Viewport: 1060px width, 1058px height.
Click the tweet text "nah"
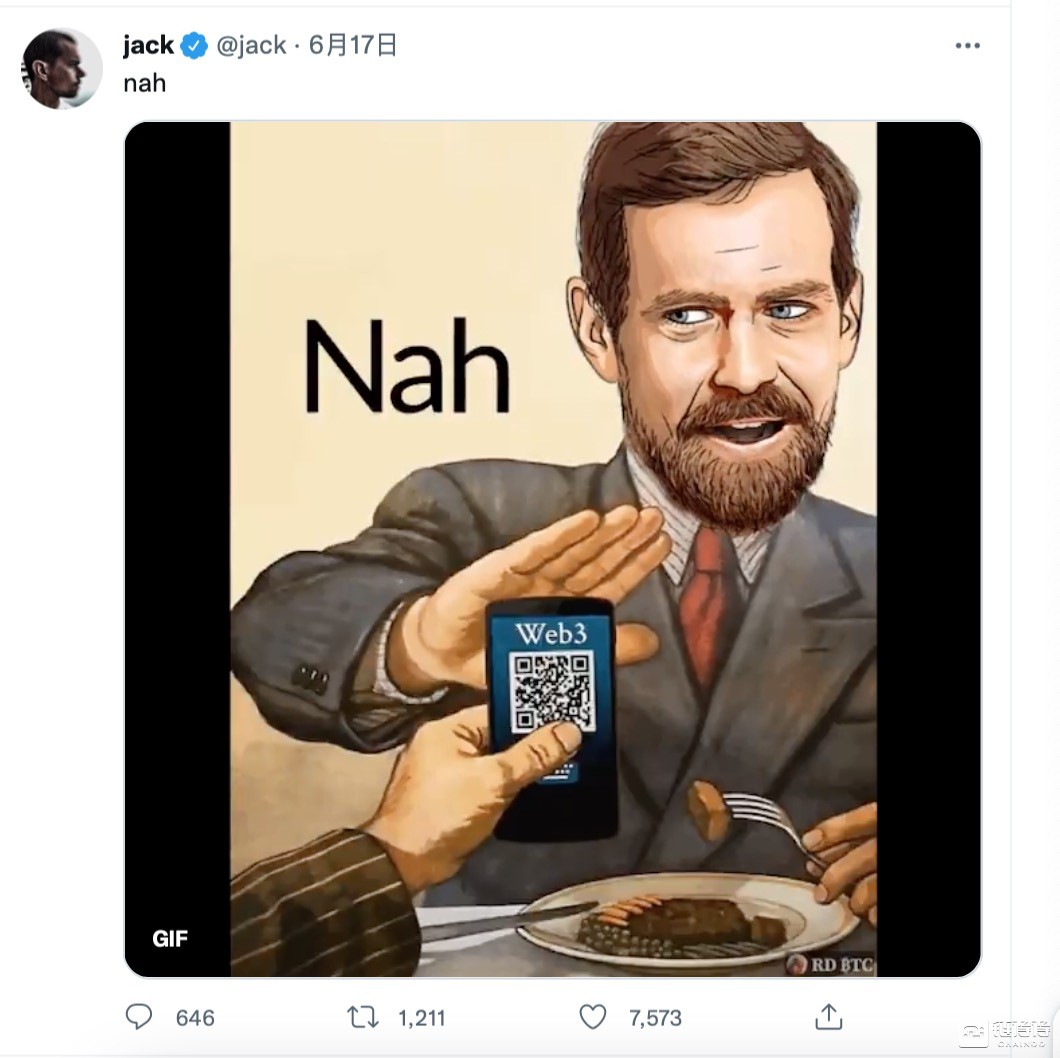pyautogui.click(x=144, y=83)
